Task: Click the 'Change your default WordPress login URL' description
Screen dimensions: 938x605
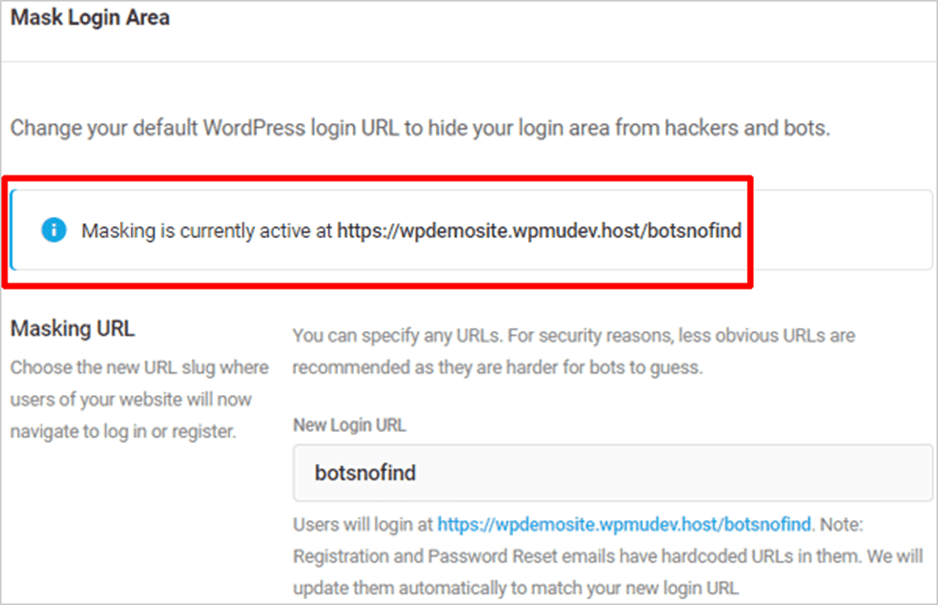Action: (x=420, y=128)
